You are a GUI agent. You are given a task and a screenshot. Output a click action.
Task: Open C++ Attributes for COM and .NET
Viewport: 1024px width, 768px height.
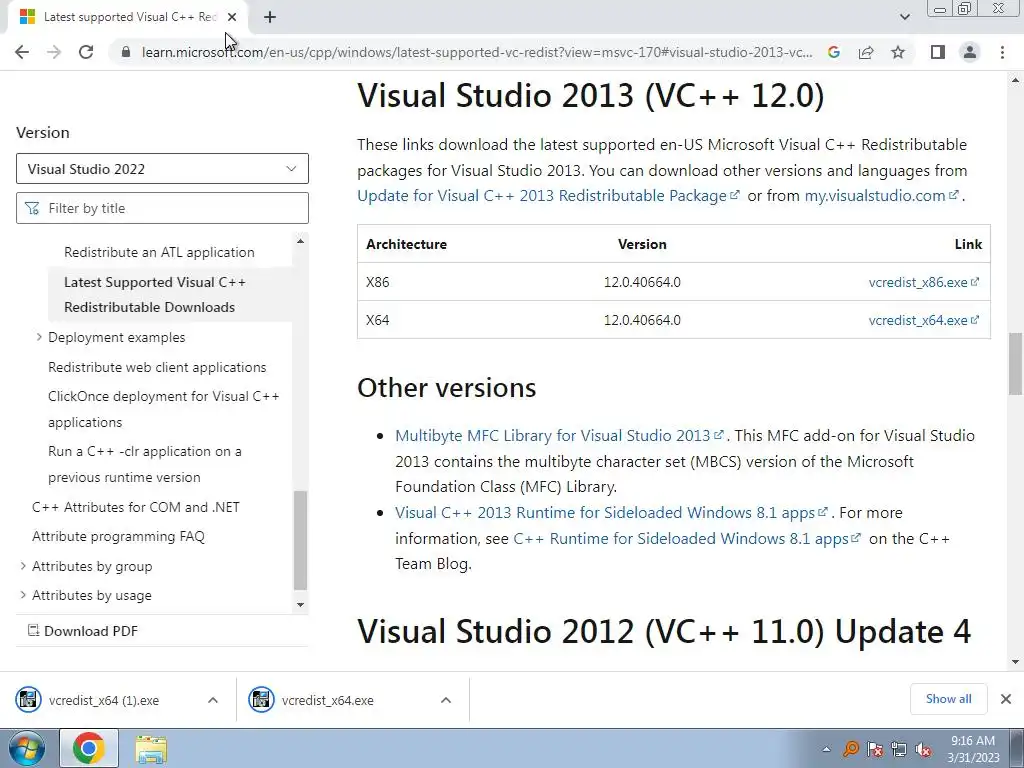click(x=136, y=507)
